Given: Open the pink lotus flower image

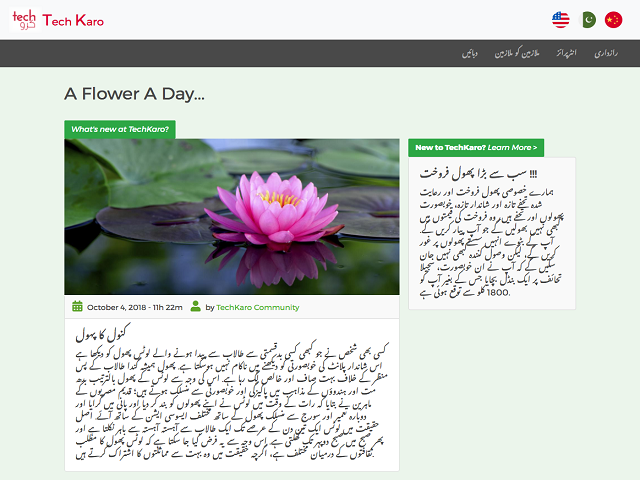Looking at the screenshot, I should pos(232,217).
